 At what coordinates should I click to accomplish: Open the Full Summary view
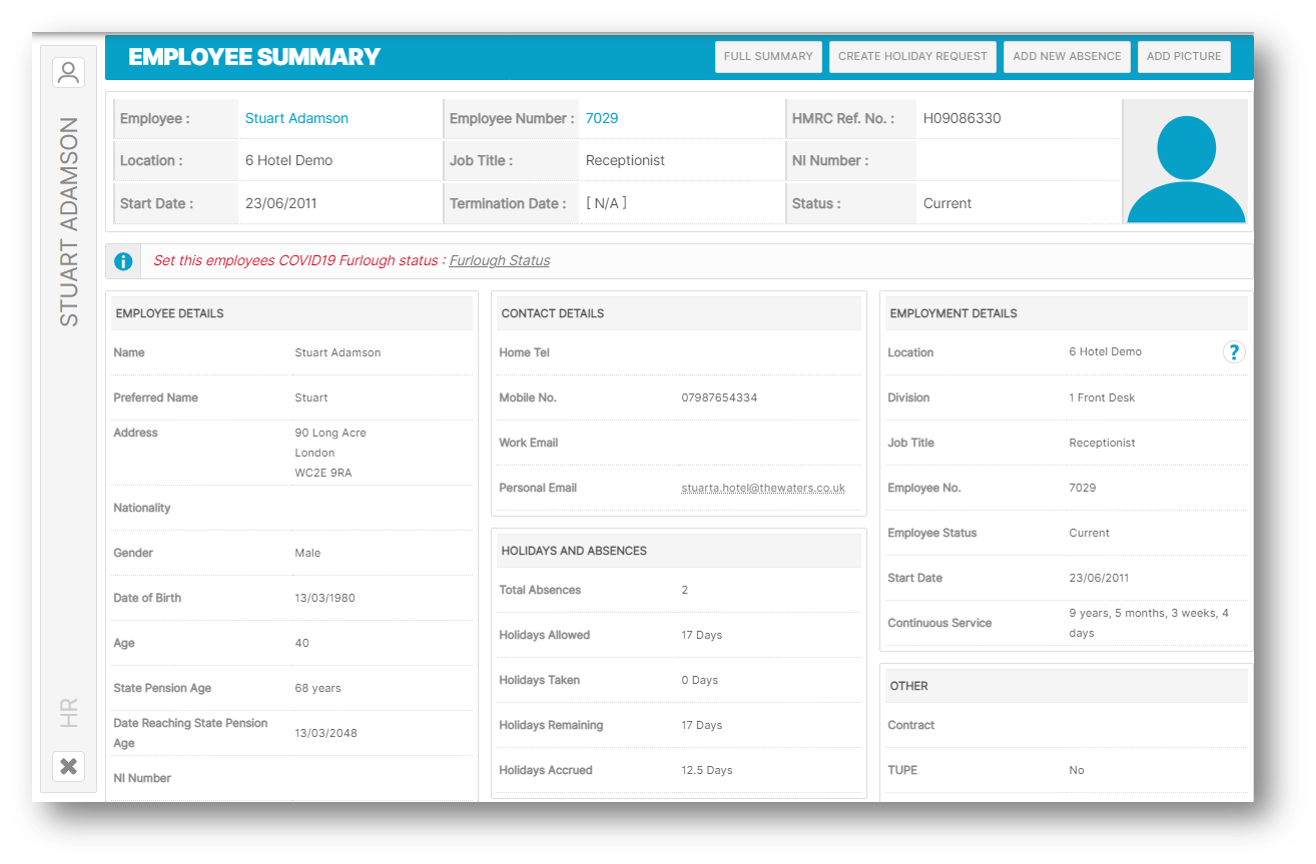click(x=768, y=57)
